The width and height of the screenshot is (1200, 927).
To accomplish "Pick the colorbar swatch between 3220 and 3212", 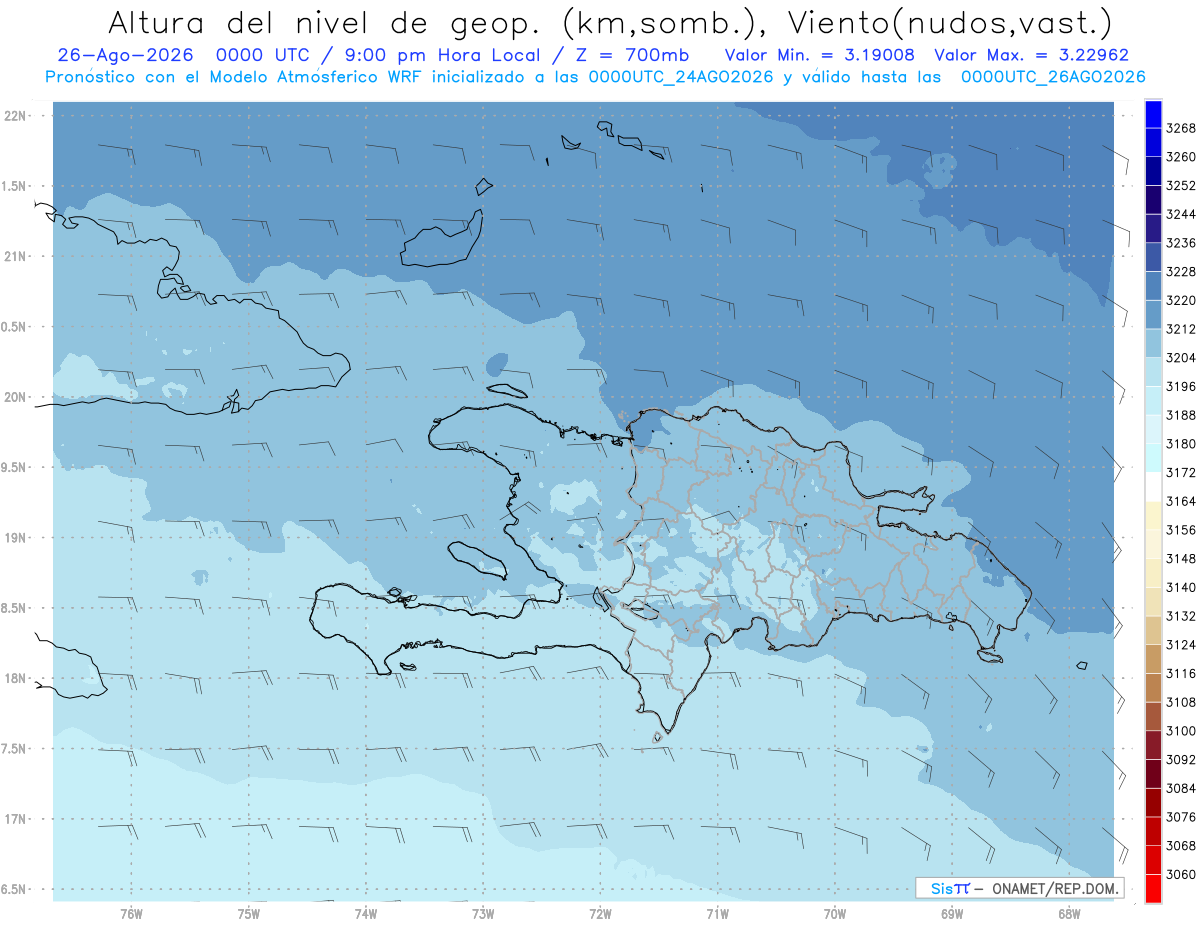I will click(1153, 315).
